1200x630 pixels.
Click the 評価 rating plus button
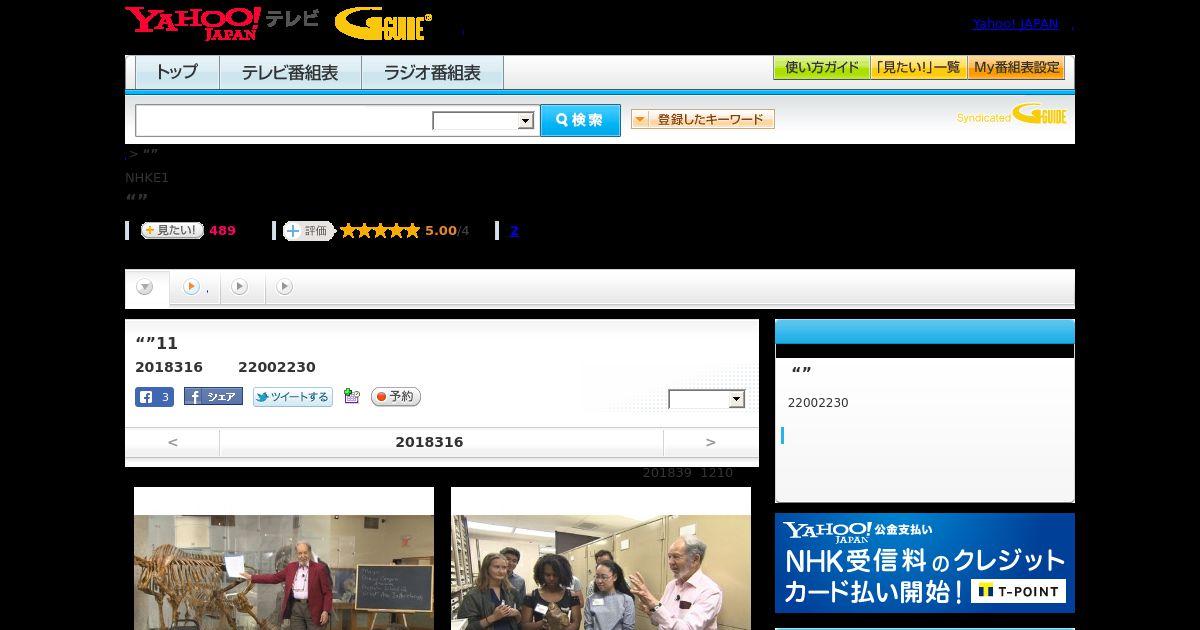coord(308,231)
